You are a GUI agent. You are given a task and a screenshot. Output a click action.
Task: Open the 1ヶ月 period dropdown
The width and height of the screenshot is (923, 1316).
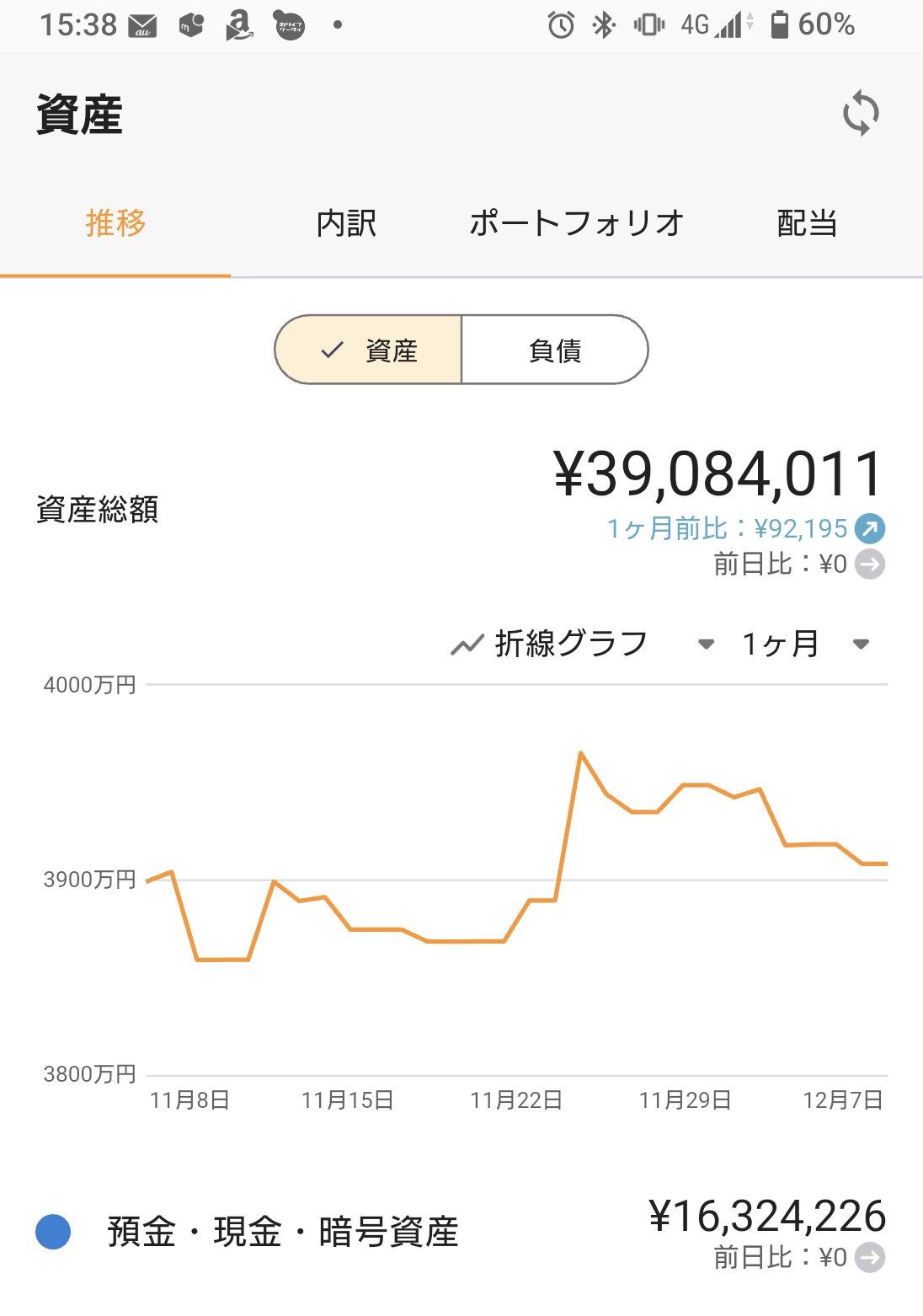(803, 645)
